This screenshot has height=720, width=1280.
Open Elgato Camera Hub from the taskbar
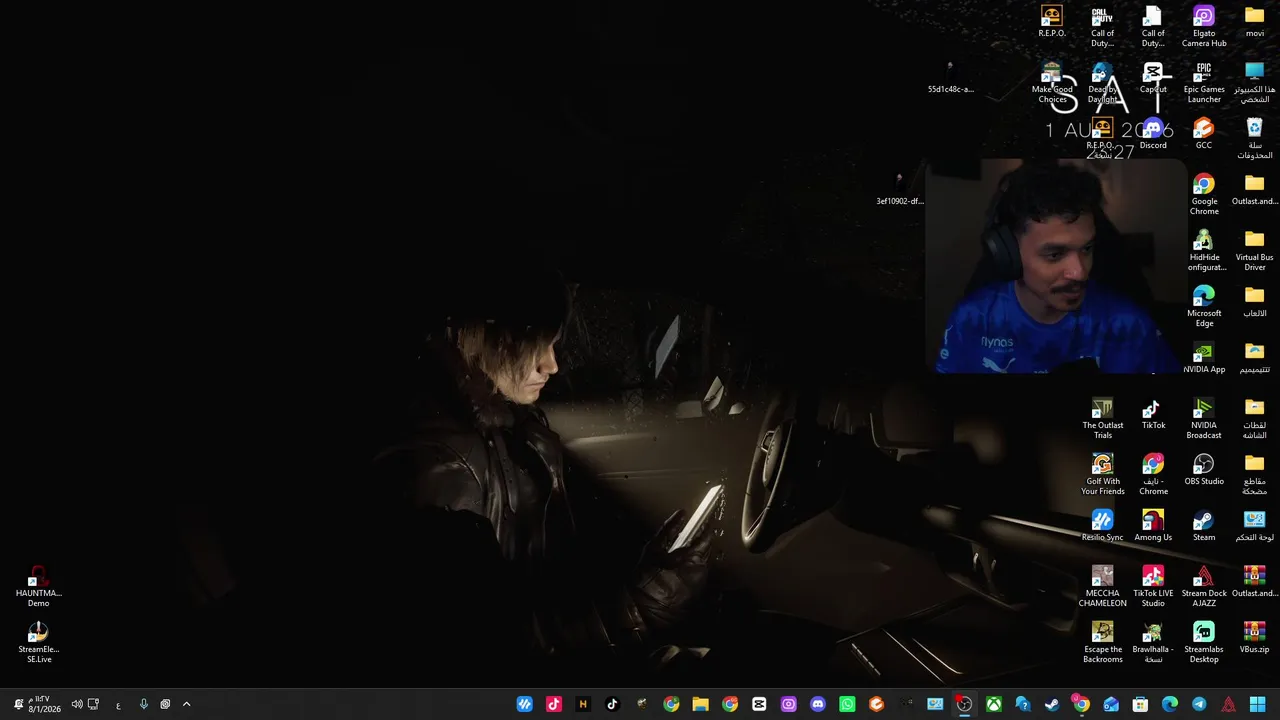[x=789, y=704]
